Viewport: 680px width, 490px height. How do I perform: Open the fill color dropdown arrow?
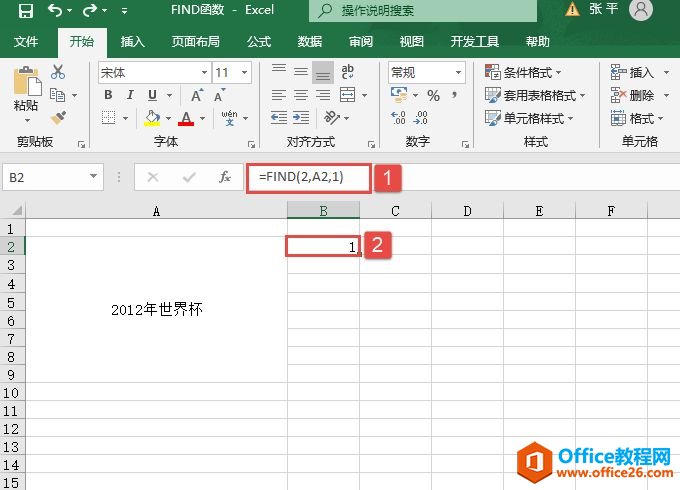click(168, 118)
